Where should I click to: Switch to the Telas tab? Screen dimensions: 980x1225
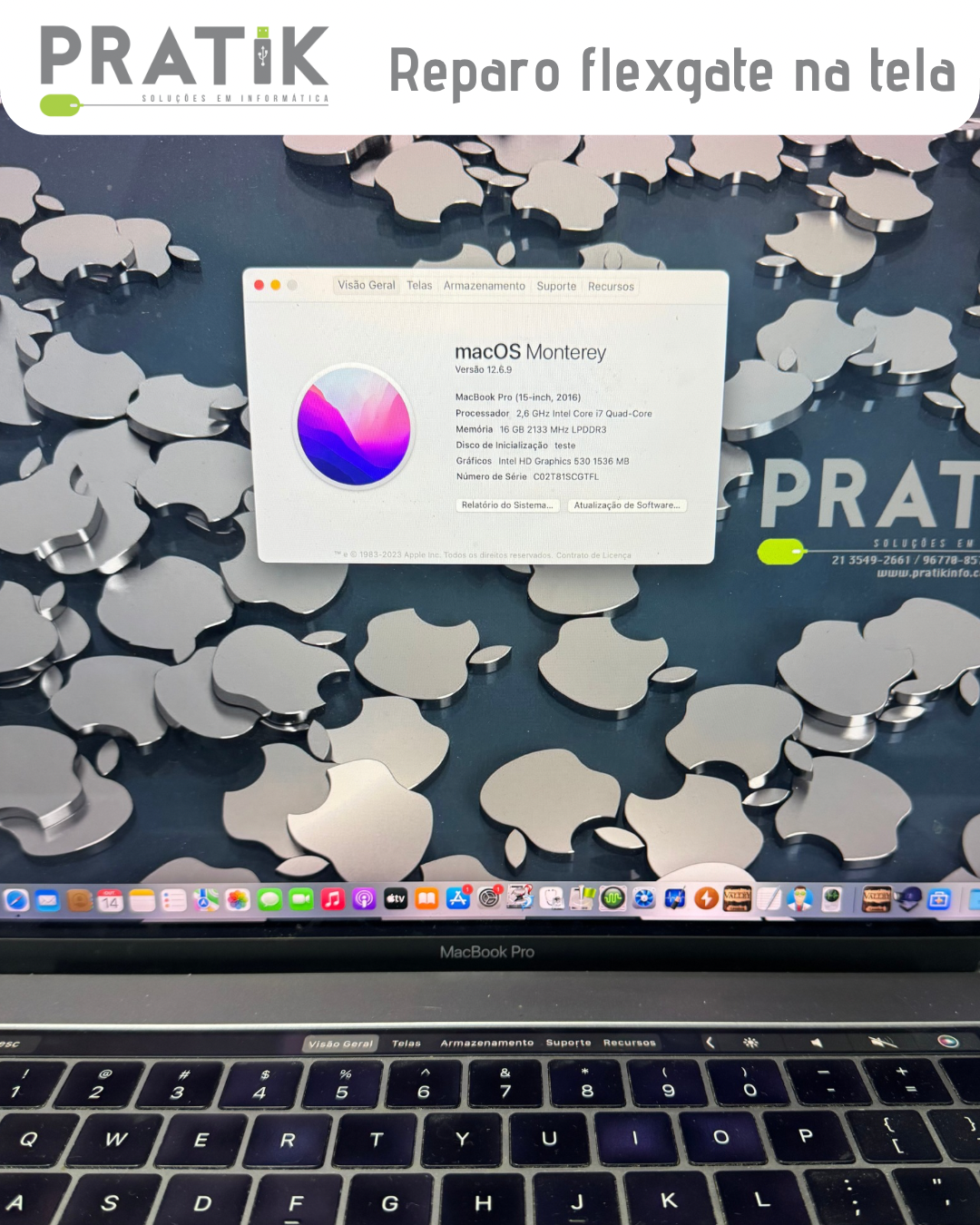[419, 286]
